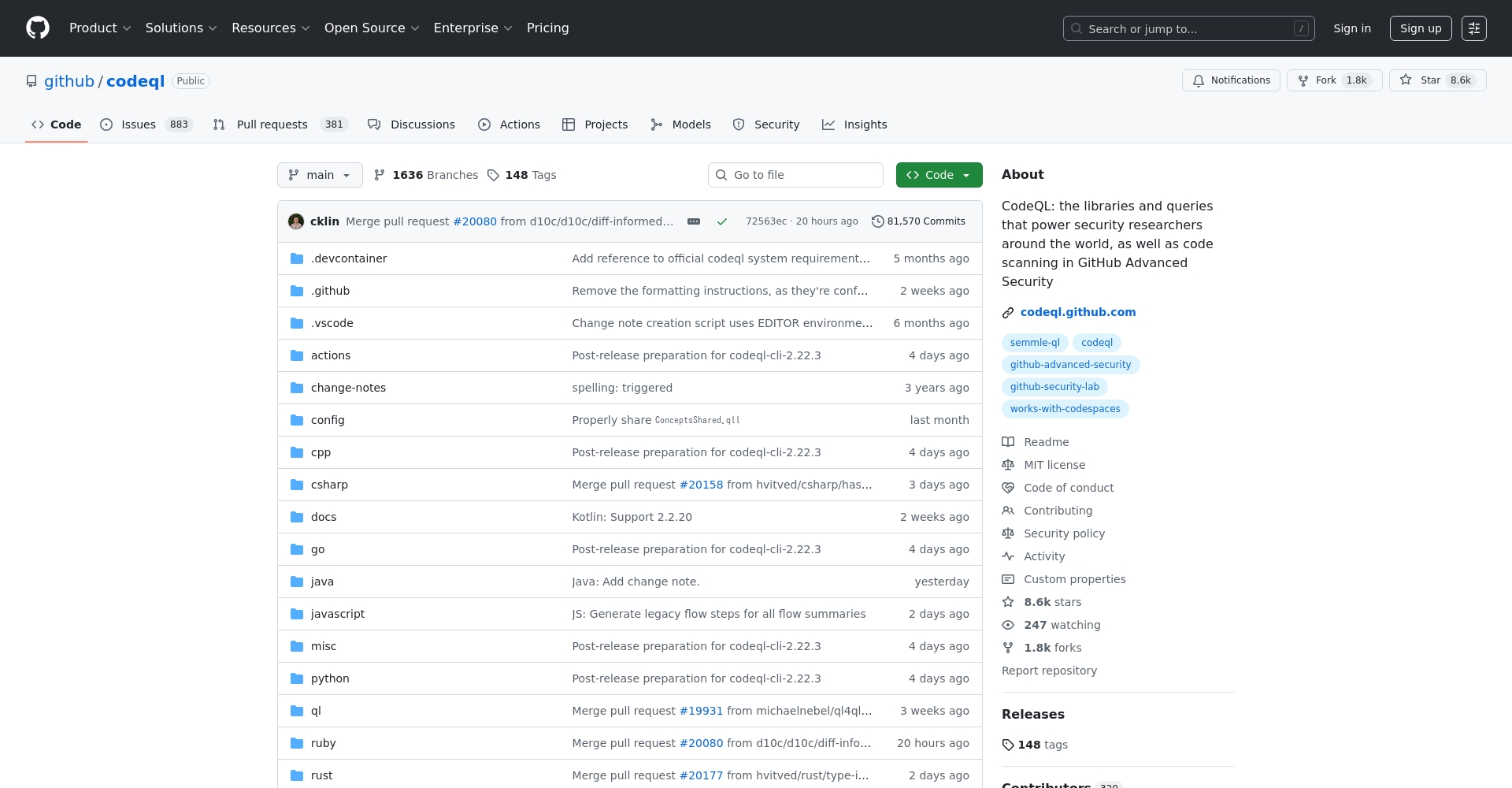Image resolution: width=1512 pixels, height=788 pixels.
Task: Open the Enterprise dropdown menu
Action: [473, 28]
